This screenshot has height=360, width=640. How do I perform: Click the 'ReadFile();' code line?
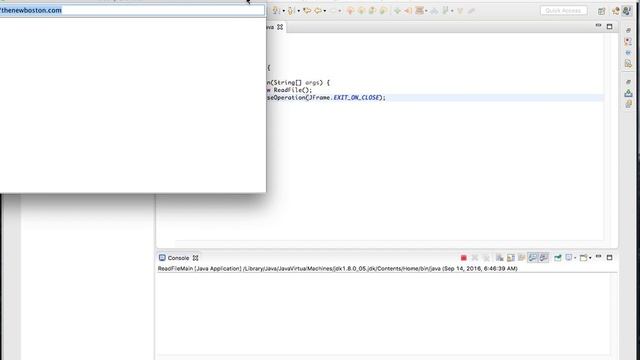(293, 90)
